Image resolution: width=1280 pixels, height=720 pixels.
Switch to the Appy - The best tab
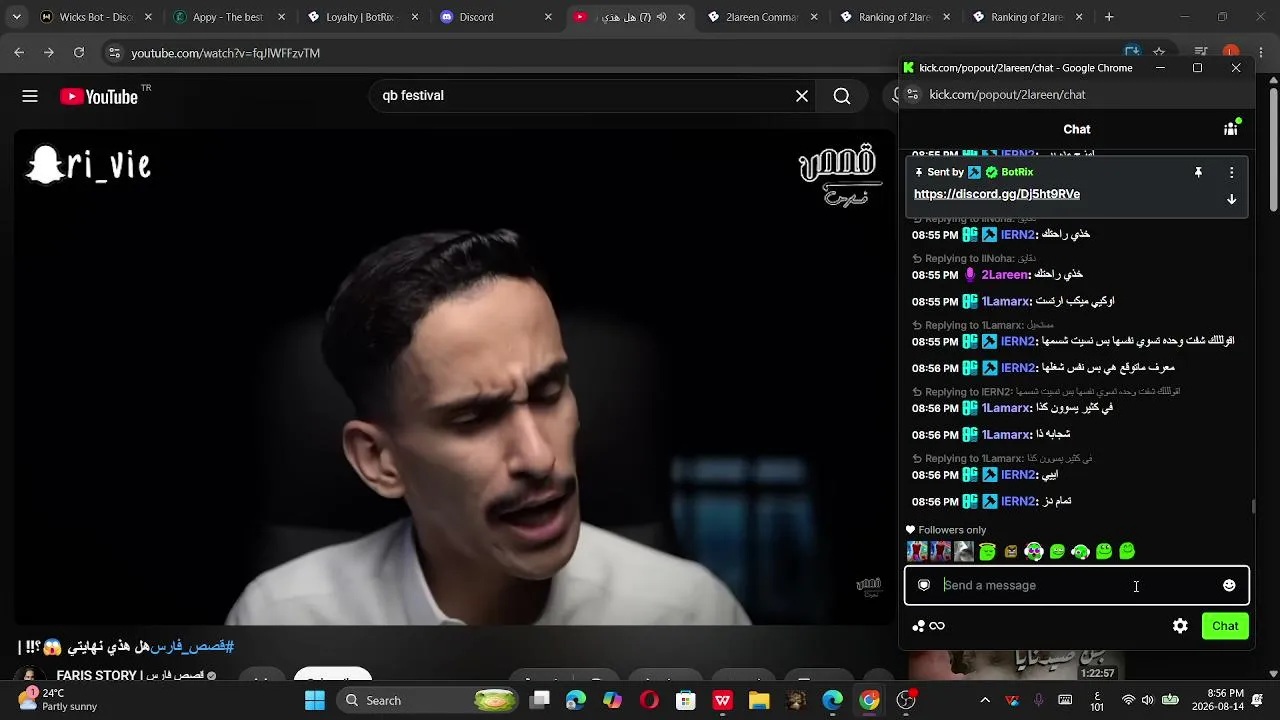coord(229,17)
